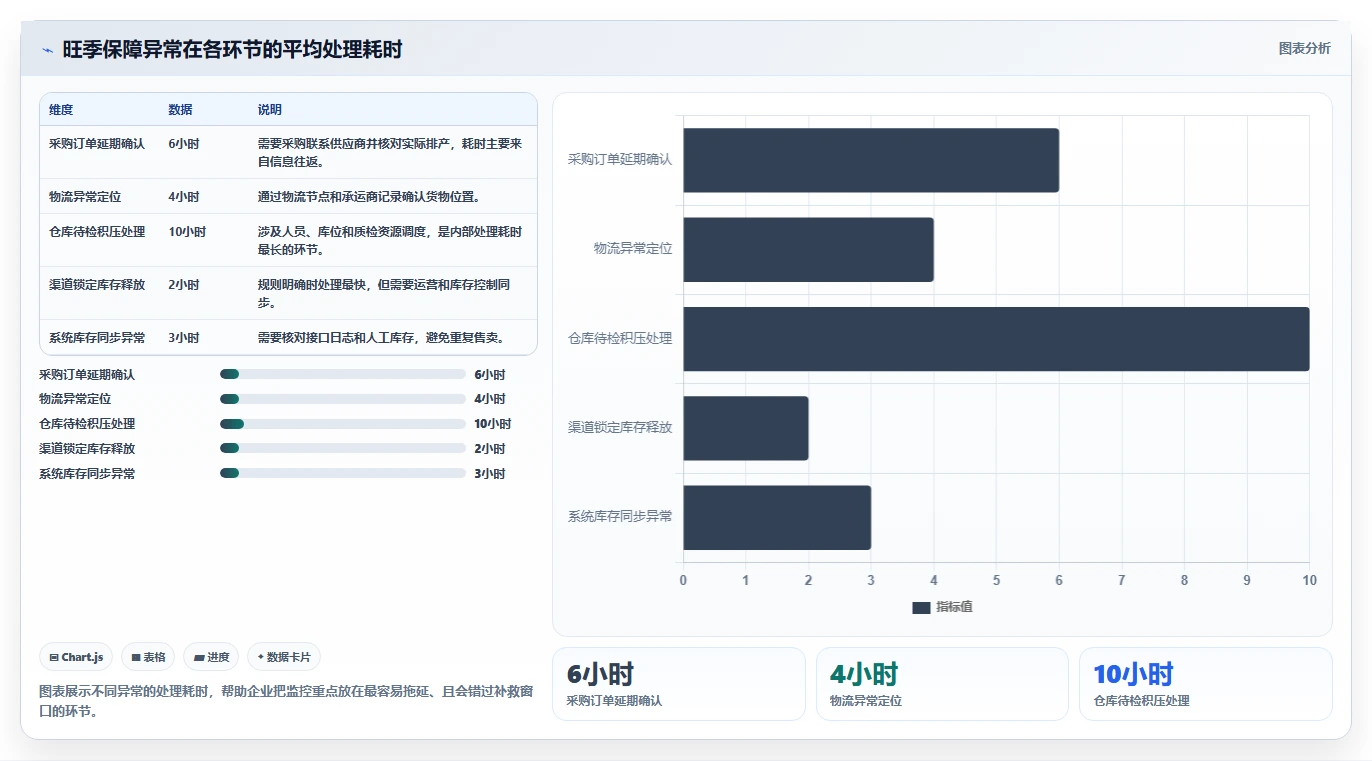
Task: Click the 物流异常定位 chart bar
Action: [808, 249]
